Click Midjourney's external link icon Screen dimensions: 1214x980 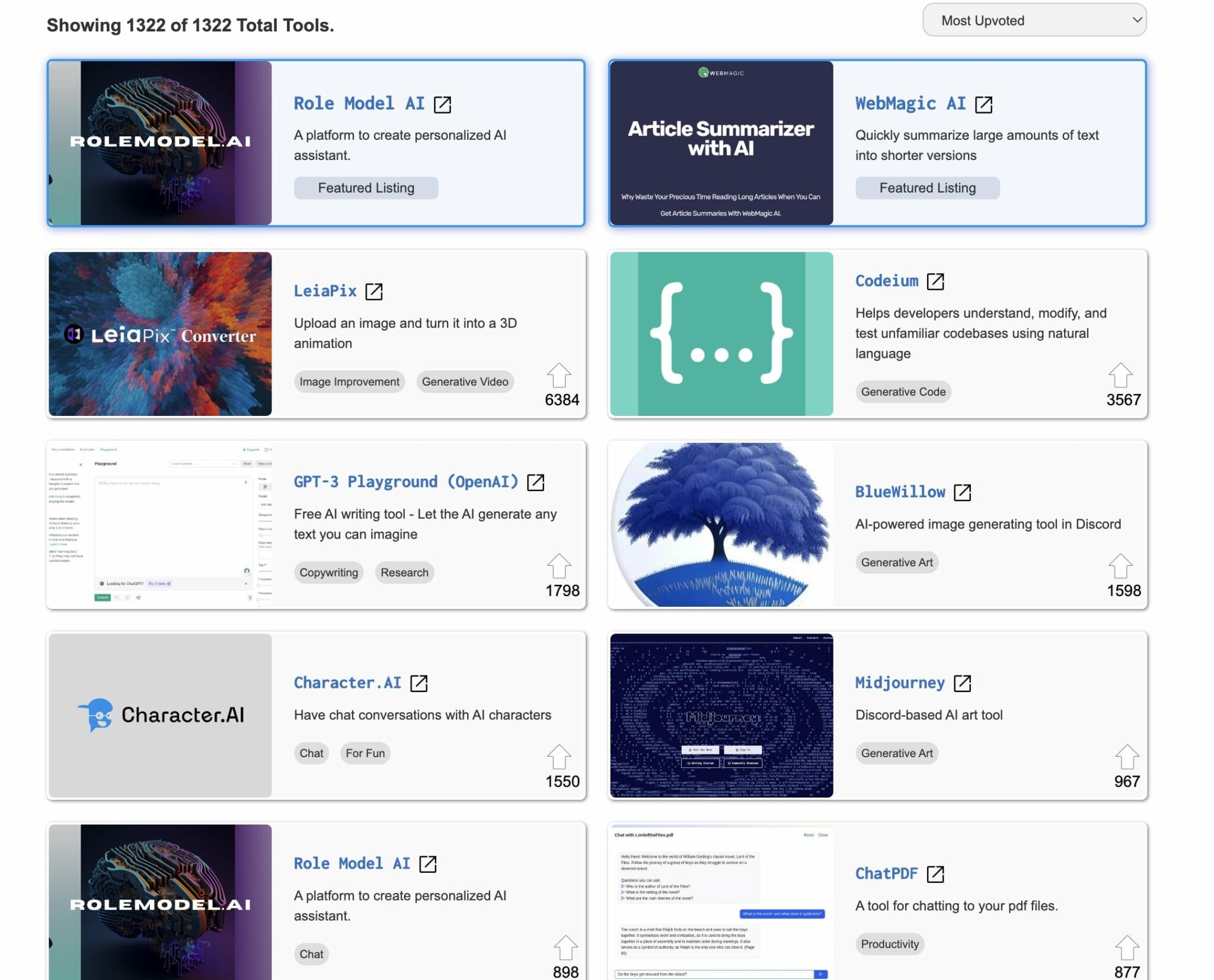click(x=963, y=683)
